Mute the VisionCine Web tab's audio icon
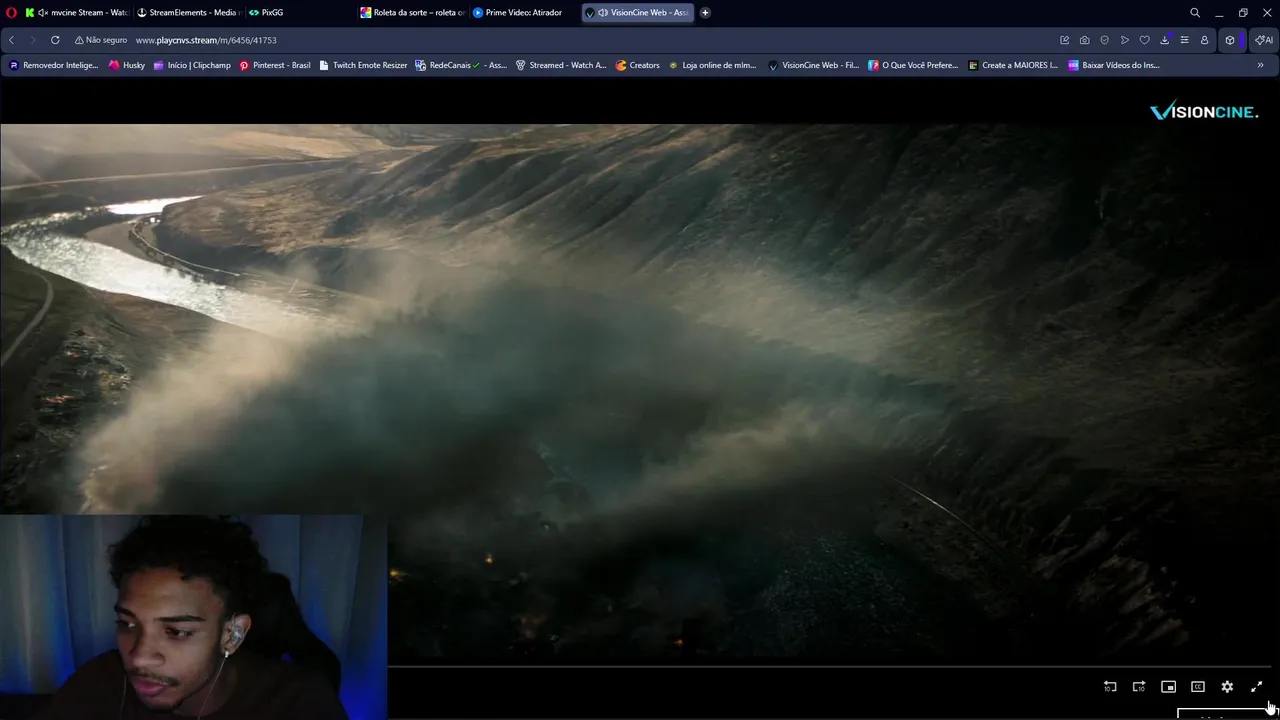 (x=603, y=12)
